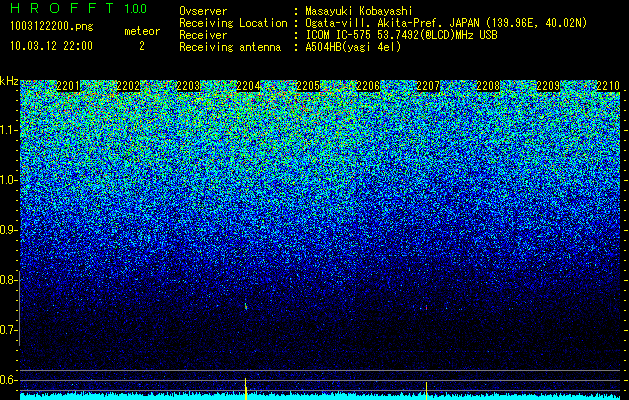Click the ICOM IC-575 receiver text

click(401, 35)
